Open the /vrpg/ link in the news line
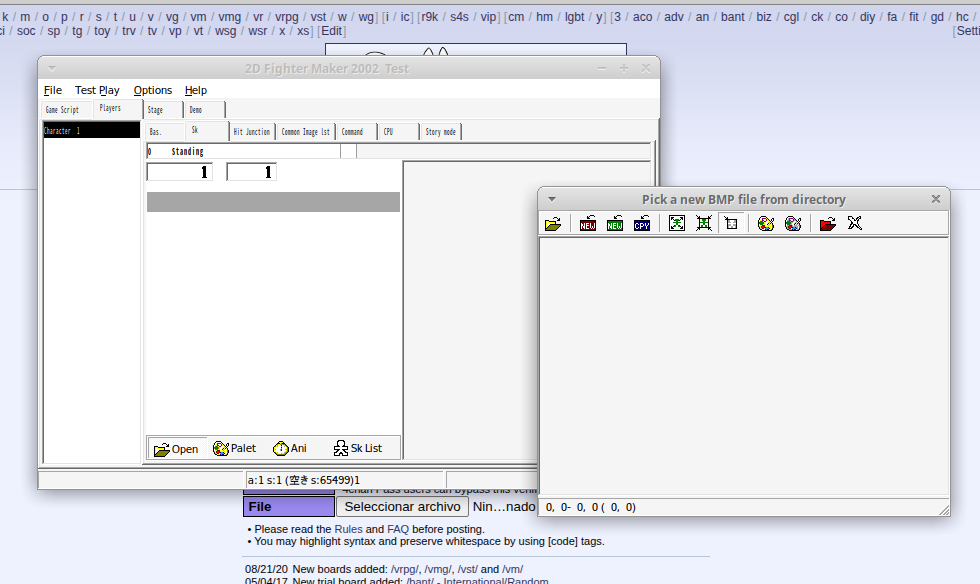The image size is (980, 584). (x=405, y=569)
